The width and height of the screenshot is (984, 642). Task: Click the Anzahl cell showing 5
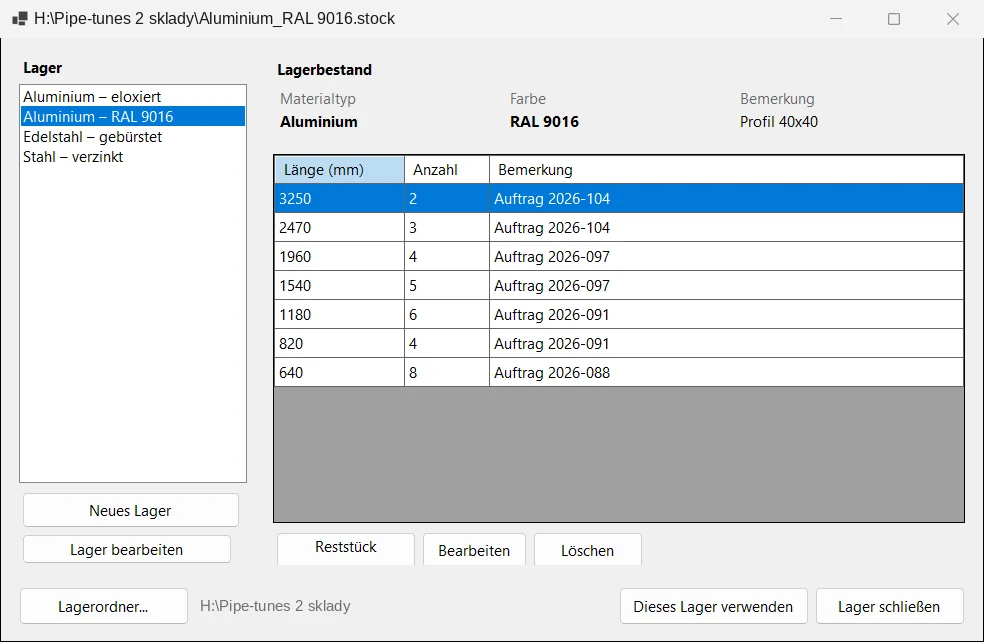[447, 286]
